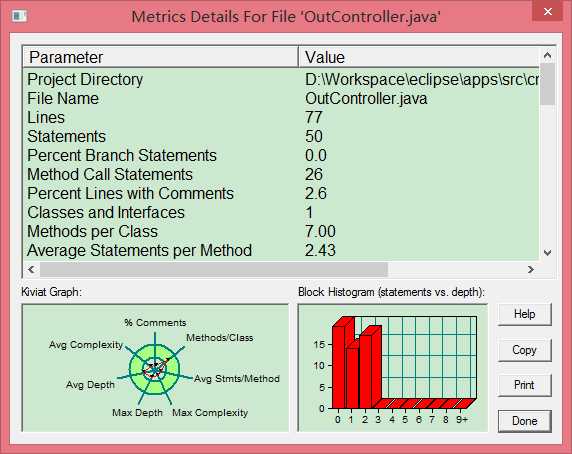Select Percent Branch Statements row

coord(281,155)
